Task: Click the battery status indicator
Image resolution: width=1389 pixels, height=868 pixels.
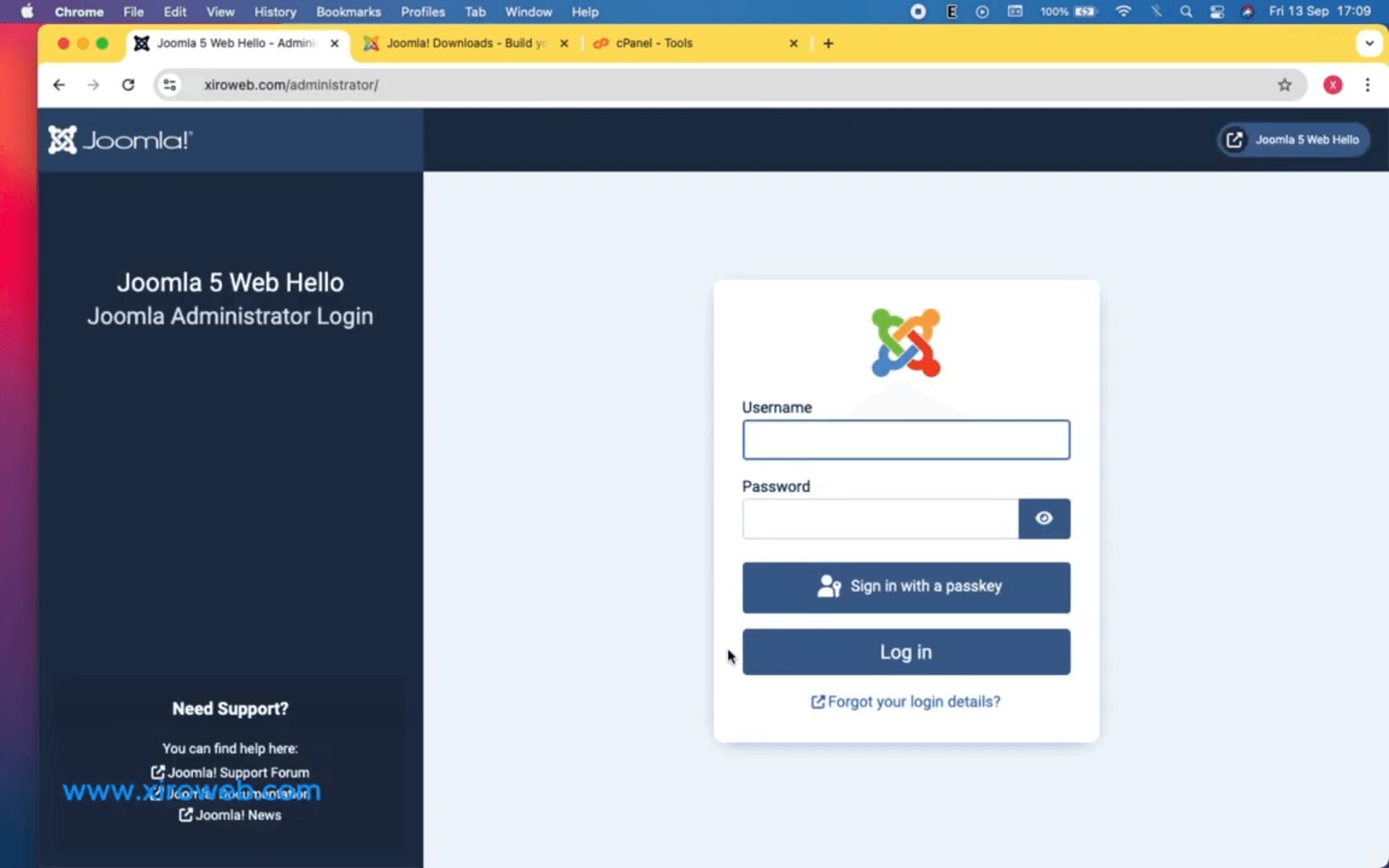Action: click(1068, 11)
